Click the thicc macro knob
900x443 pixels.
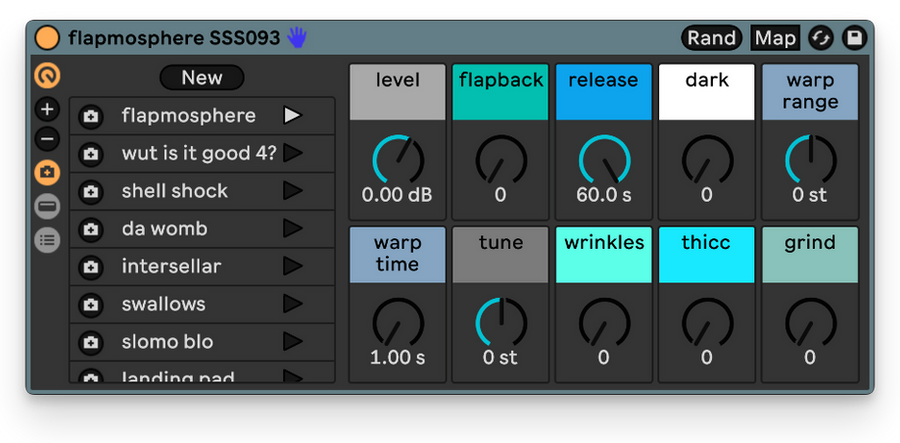click(707, 322)
